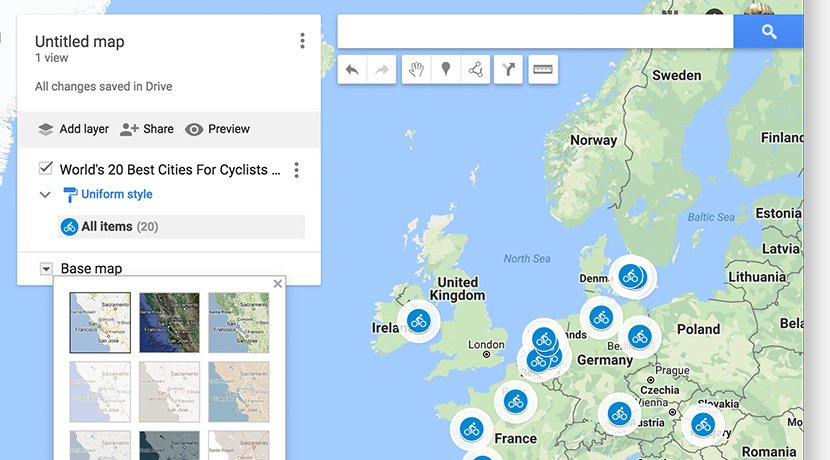
Task: Select the draw a line tool
Action: pos(475,69)
